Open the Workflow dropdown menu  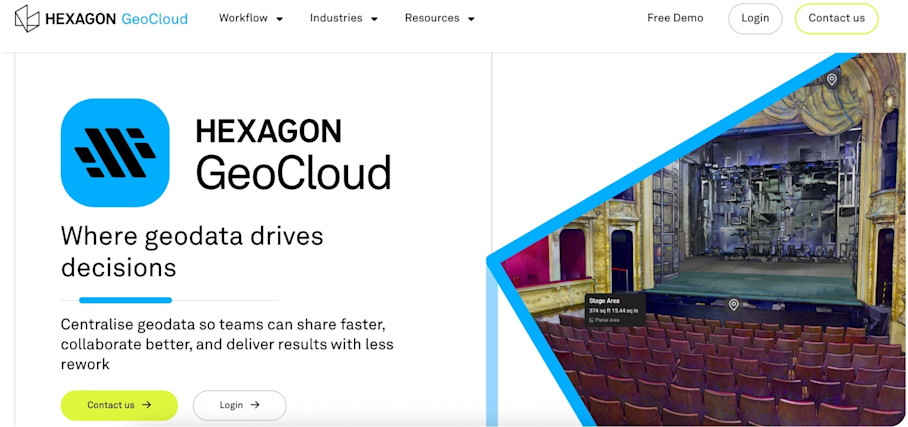(x=251, y=18)
